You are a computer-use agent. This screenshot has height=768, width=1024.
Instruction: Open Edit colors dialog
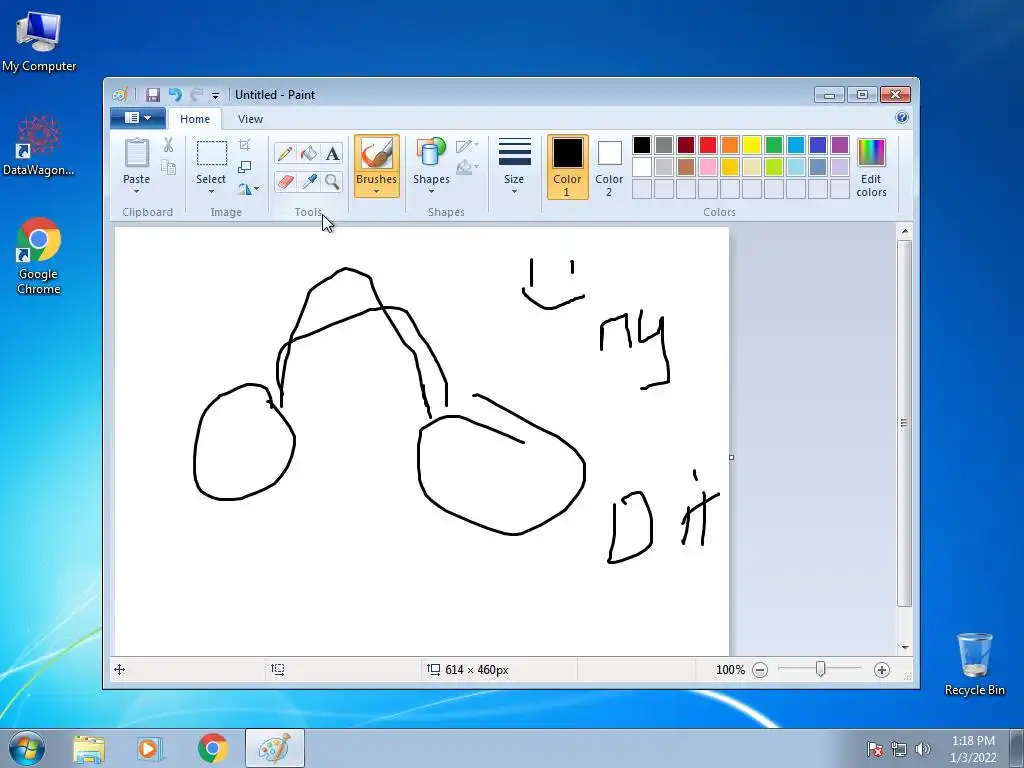click(x=871, y=168)
